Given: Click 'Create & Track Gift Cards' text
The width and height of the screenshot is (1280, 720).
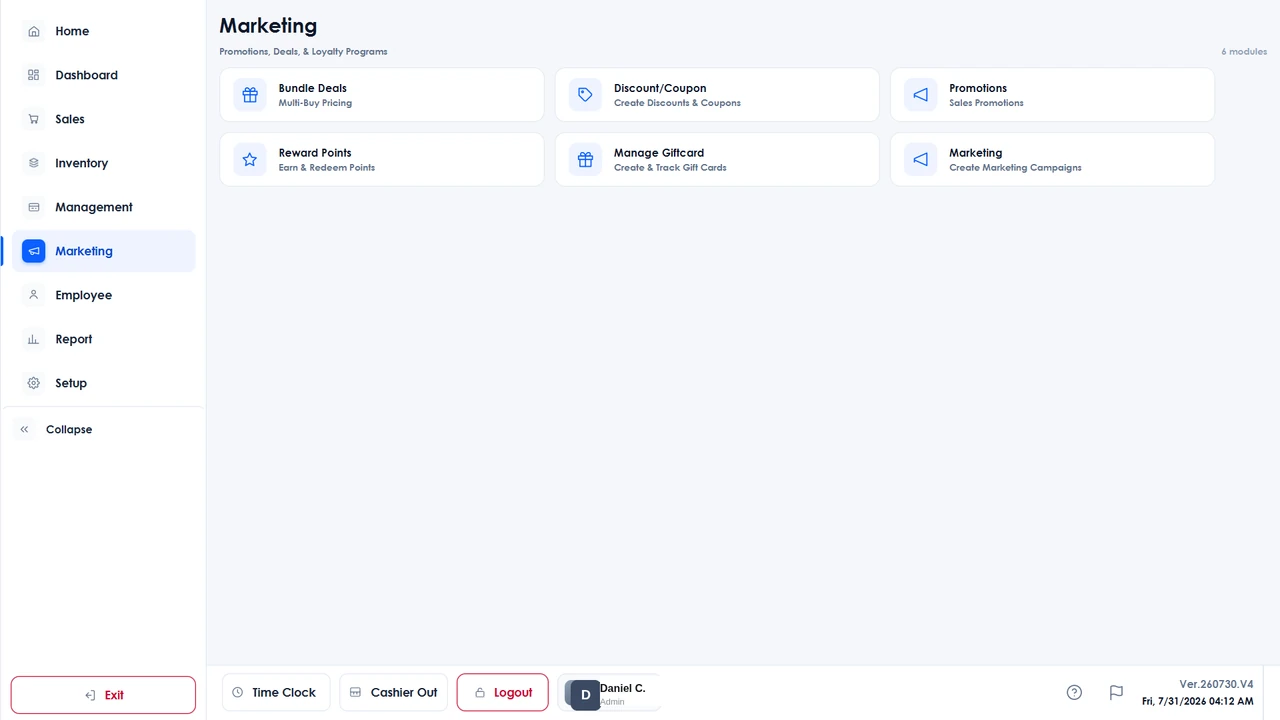Looking at the screenshot, I should point(670,168).
